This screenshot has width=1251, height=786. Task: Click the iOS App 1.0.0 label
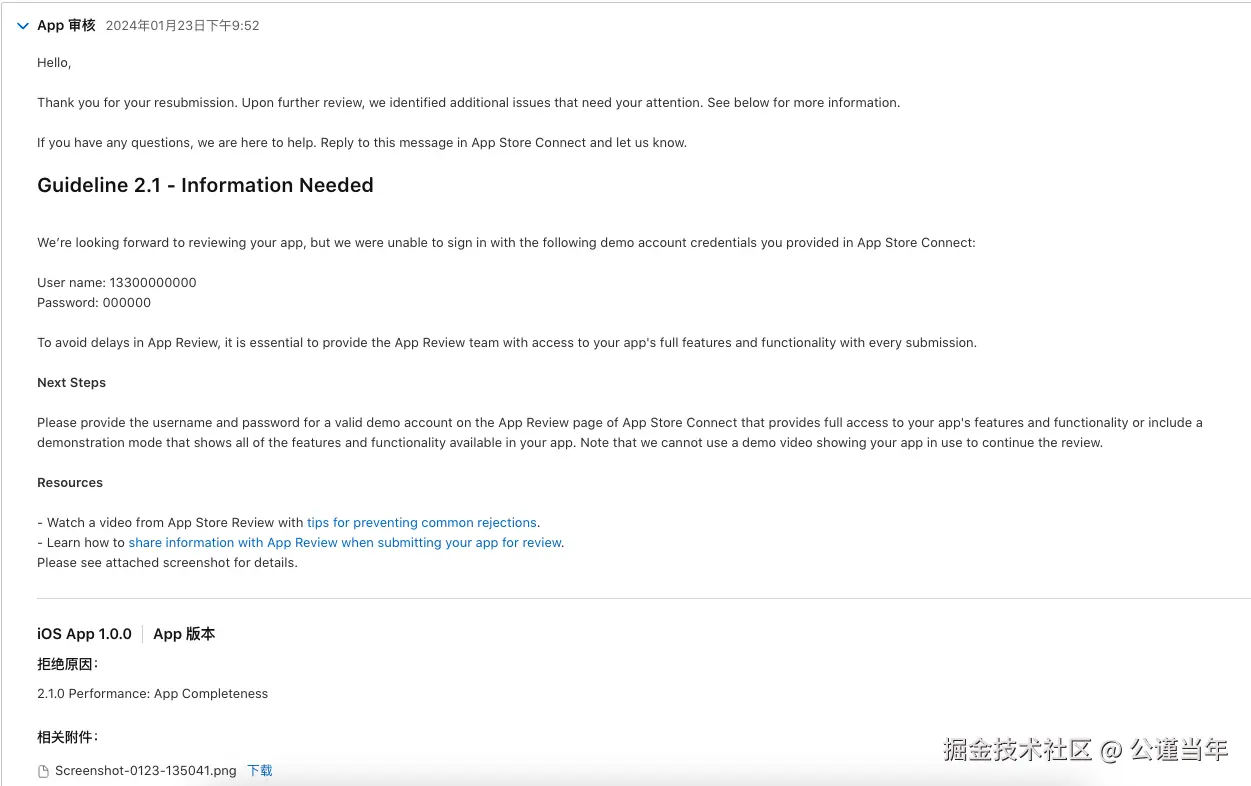coord(84,634)
